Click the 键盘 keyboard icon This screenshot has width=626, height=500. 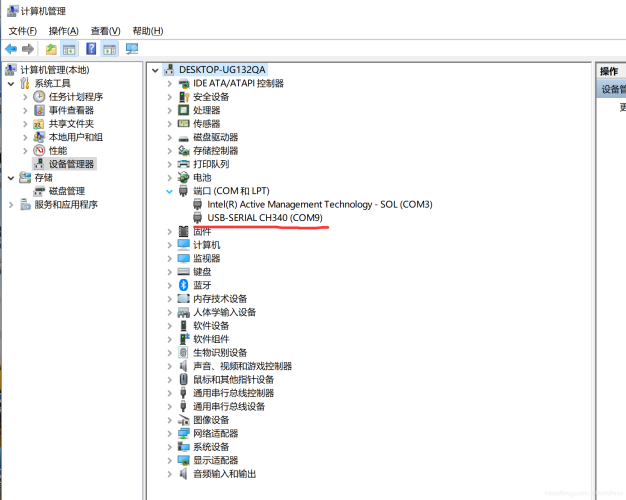click(x=183, y=272)
